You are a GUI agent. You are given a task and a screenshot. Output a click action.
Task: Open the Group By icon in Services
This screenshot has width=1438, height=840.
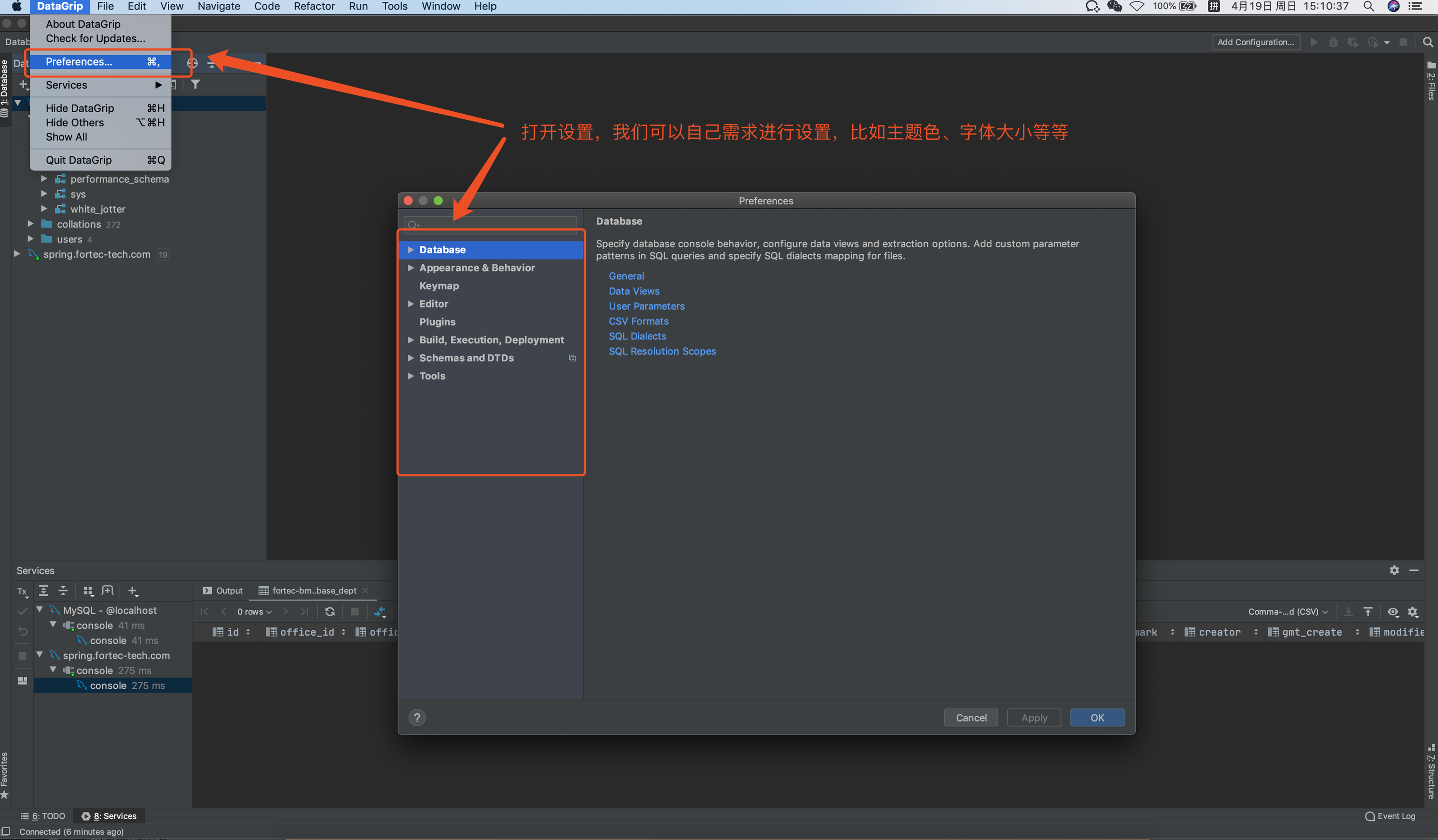click(x=88, y=590)
